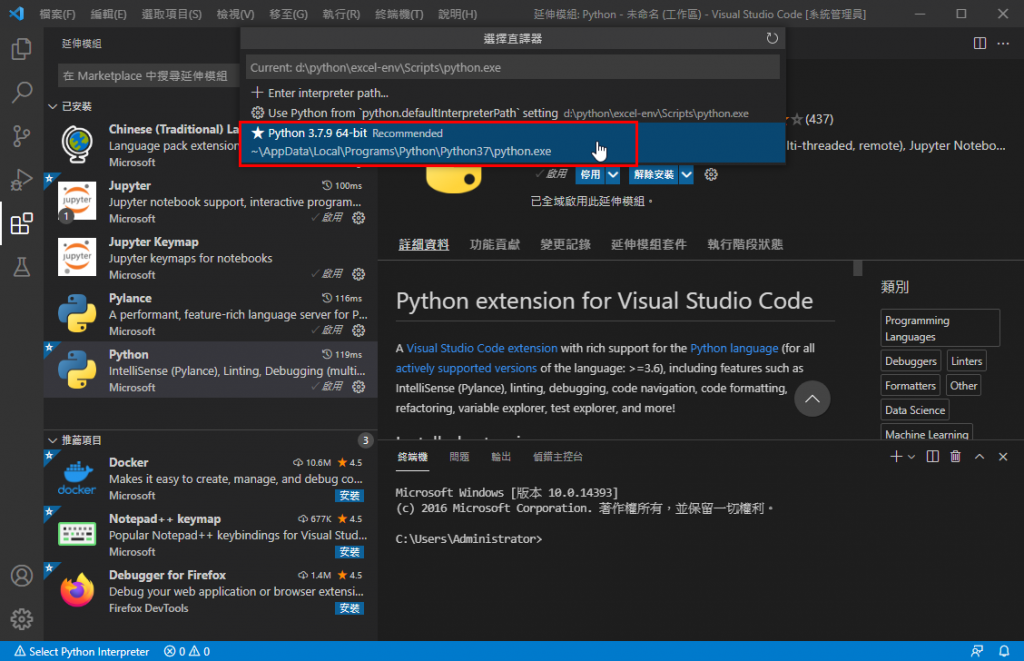Open the 終端機(T) menu
The width and height of the screenshot is (1024, 661).
(399, 14)
